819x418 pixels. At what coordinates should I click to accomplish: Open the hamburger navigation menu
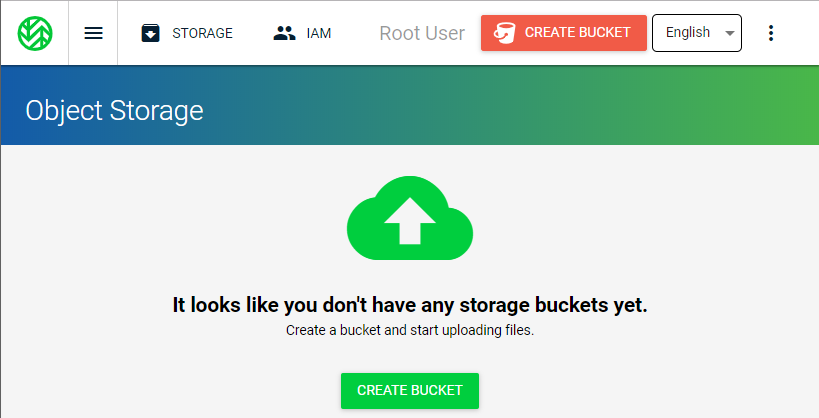click(x=93, y=33)
